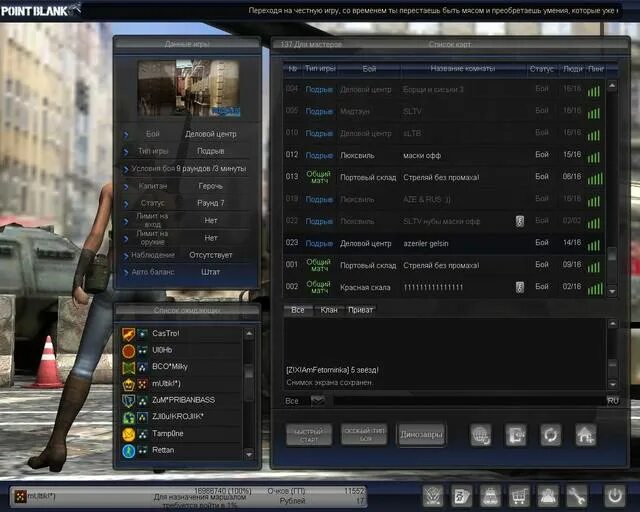Select room 004 Деловой центр
The height and width of the screenshot is (512, 640).
tap(443, 89)
